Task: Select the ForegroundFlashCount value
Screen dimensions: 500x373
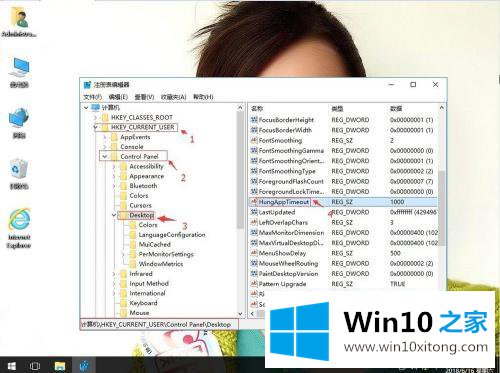Action: (291, 181)
